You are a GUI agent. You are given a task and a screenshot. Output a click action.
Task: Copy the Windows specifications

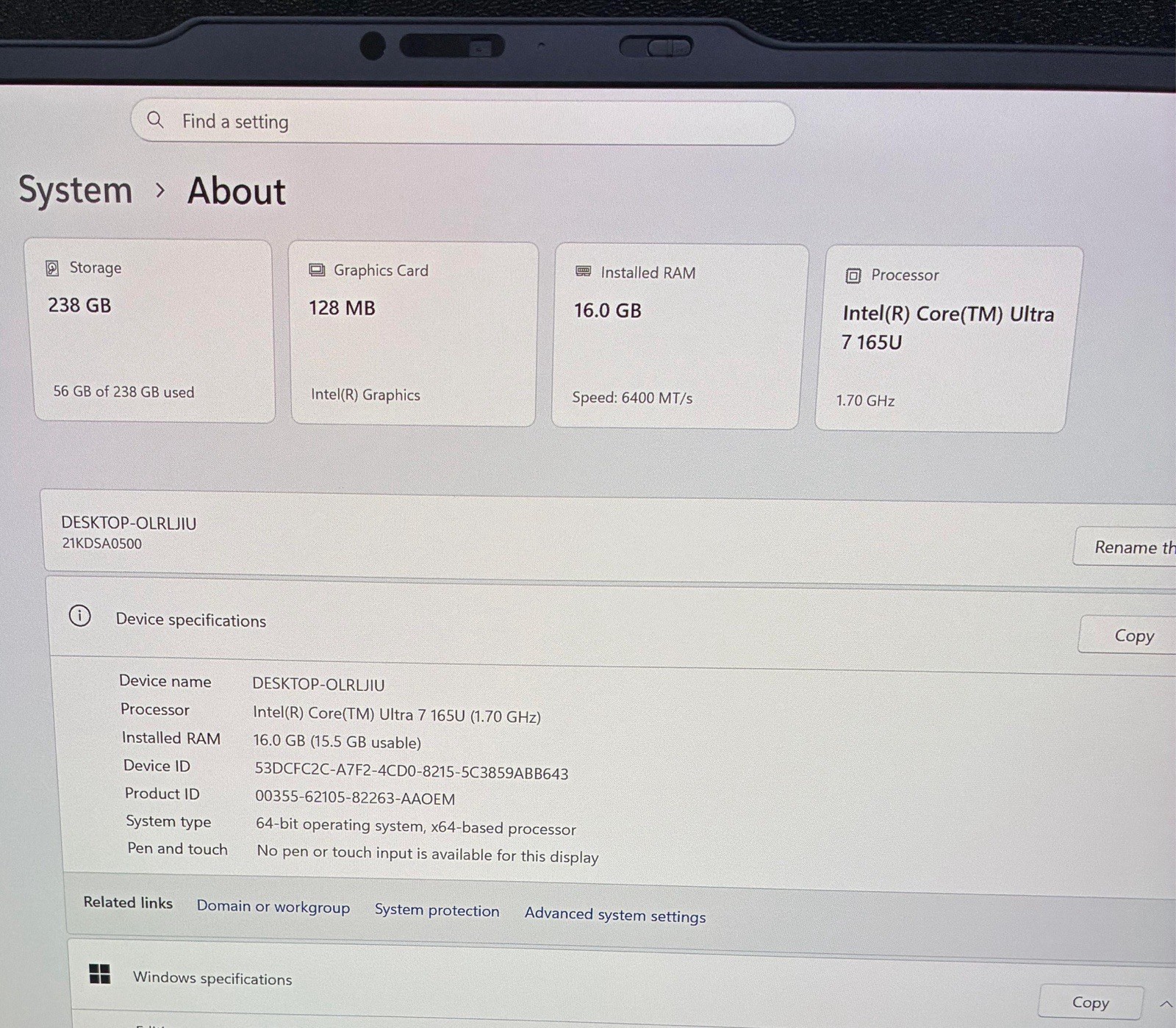(1091, 1002)
